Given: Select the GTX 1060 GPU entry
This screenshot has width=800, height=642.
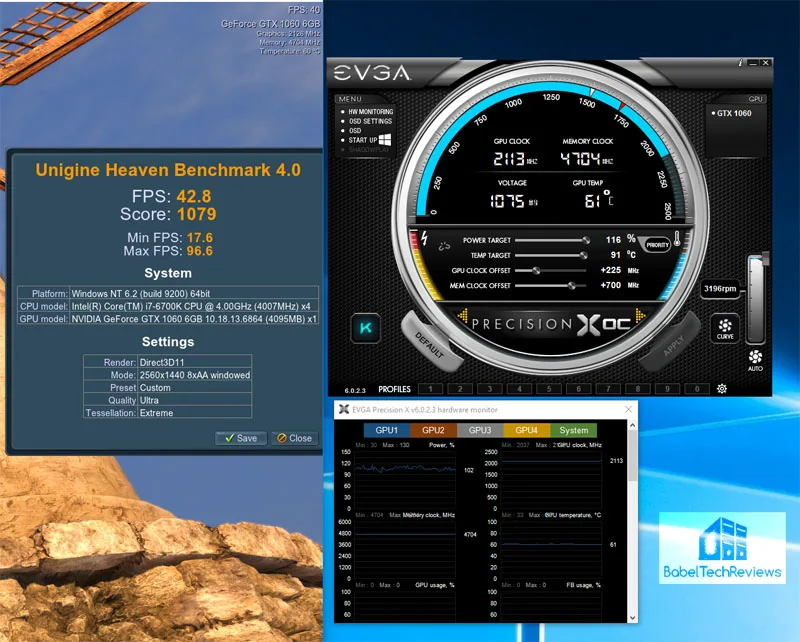Looking at the screenshot, I should click(732, 113).
